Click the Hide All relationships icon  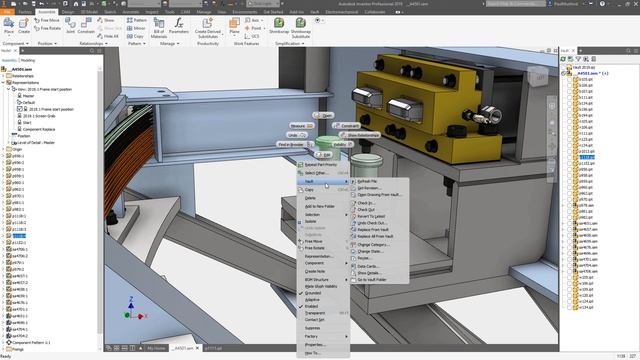pyautogui.click(x=108, y=36)
